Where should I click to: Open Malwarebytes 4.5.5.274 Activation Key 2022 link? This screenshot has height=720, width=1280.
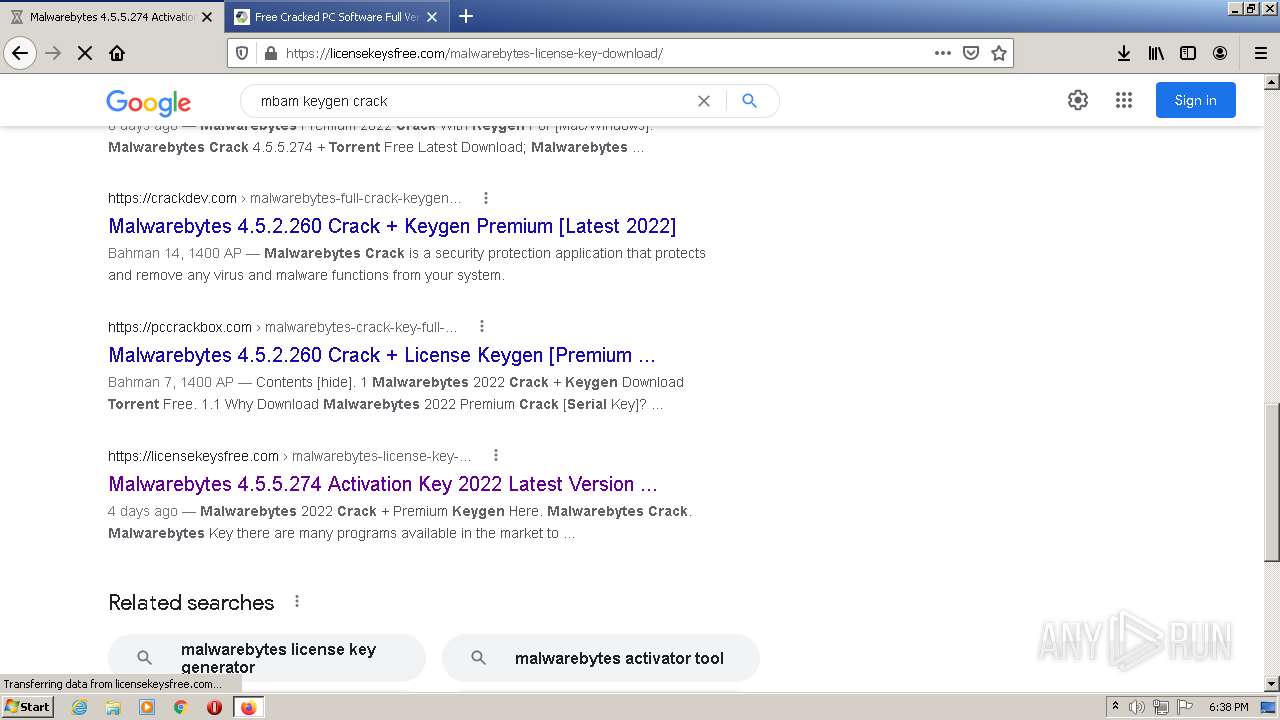(x=383, y=484)
